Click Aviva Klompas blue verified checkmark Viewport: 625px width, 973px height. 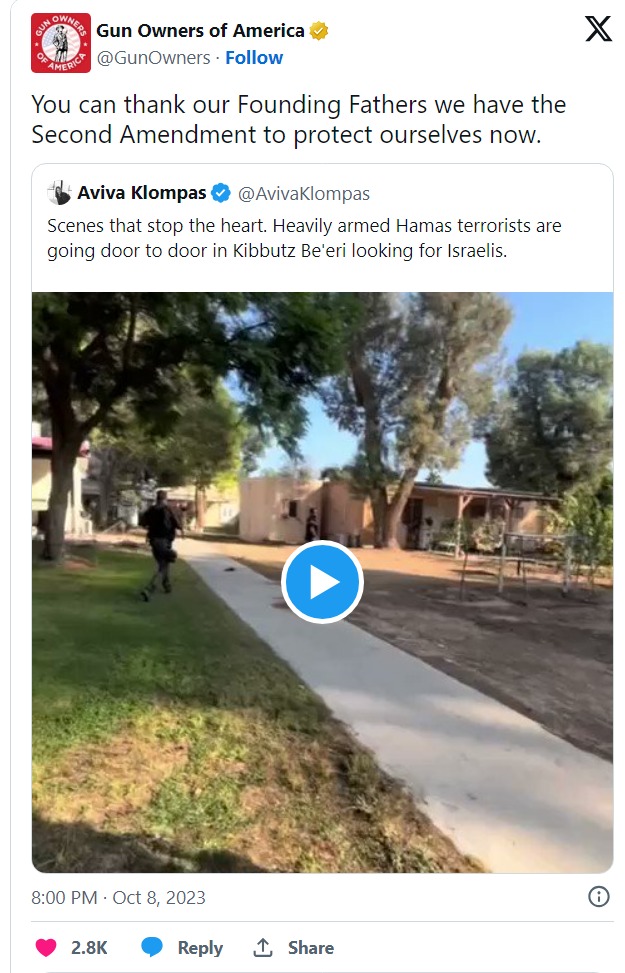click(221, 193)
